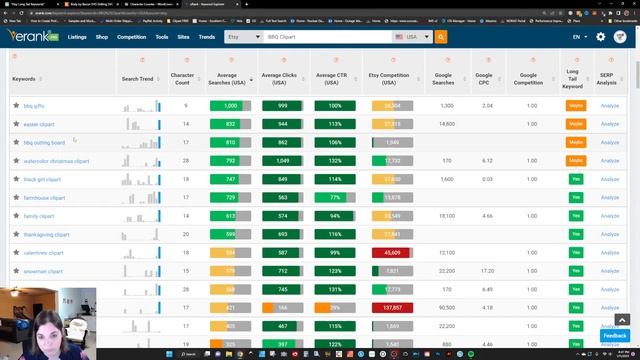640x360 pixels.
Task: Click the BBQ Clipart search input field
Action: pos(328,37)
